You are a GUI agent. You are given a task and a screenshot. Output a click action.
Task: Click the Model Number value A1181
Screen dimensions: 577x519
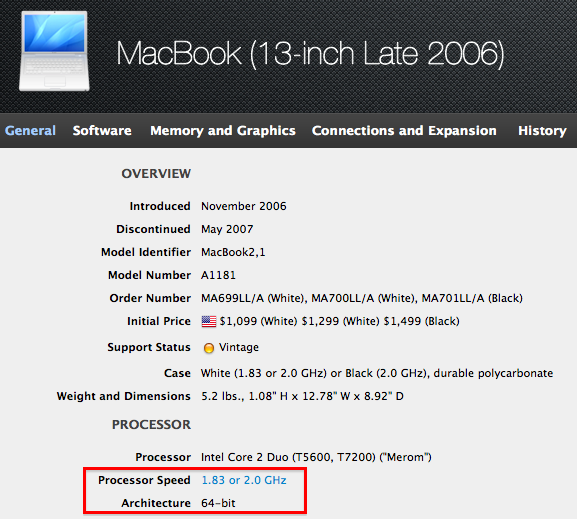pos(218,275)
